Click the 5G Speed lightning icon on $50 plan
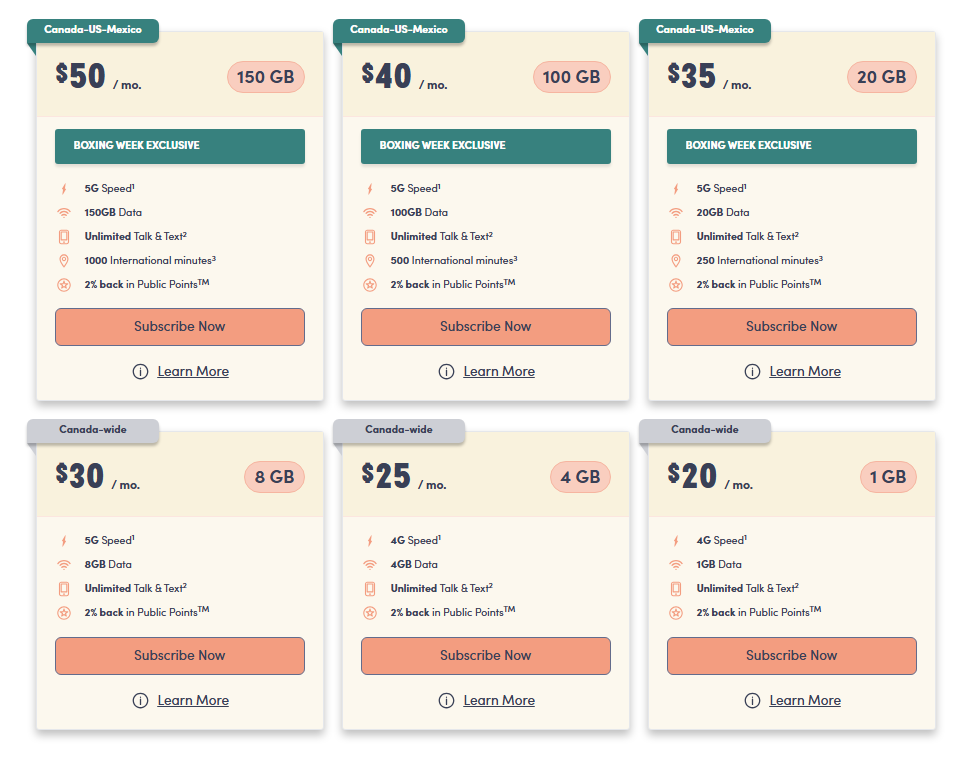This screenshot has width=969, height=762. pos(64,188)
